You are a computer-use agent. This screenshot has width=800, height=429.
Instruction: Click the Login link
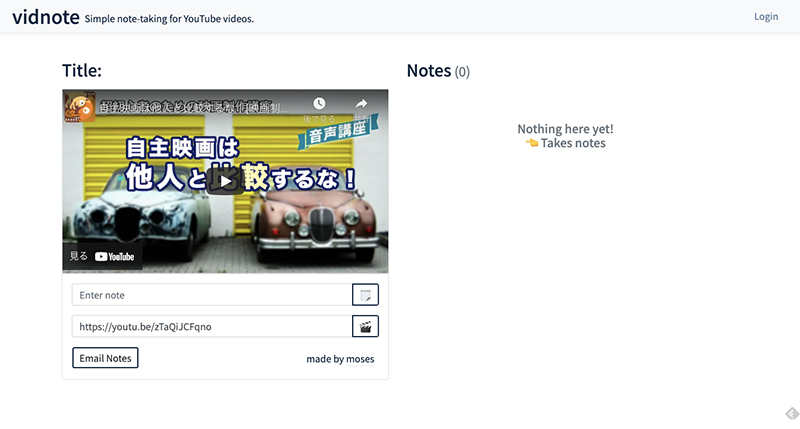pyautogui.click(x=766, y=16)
